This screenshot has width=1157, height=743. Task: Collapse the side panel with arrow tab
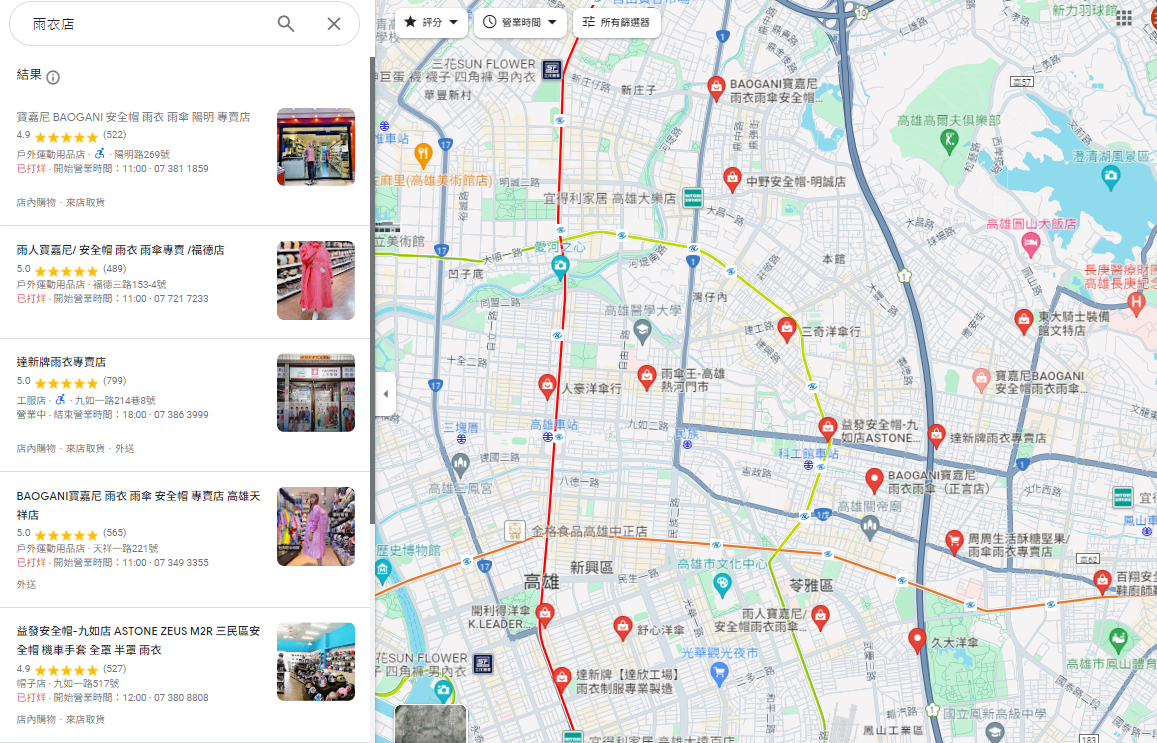(x=385, y=393)
